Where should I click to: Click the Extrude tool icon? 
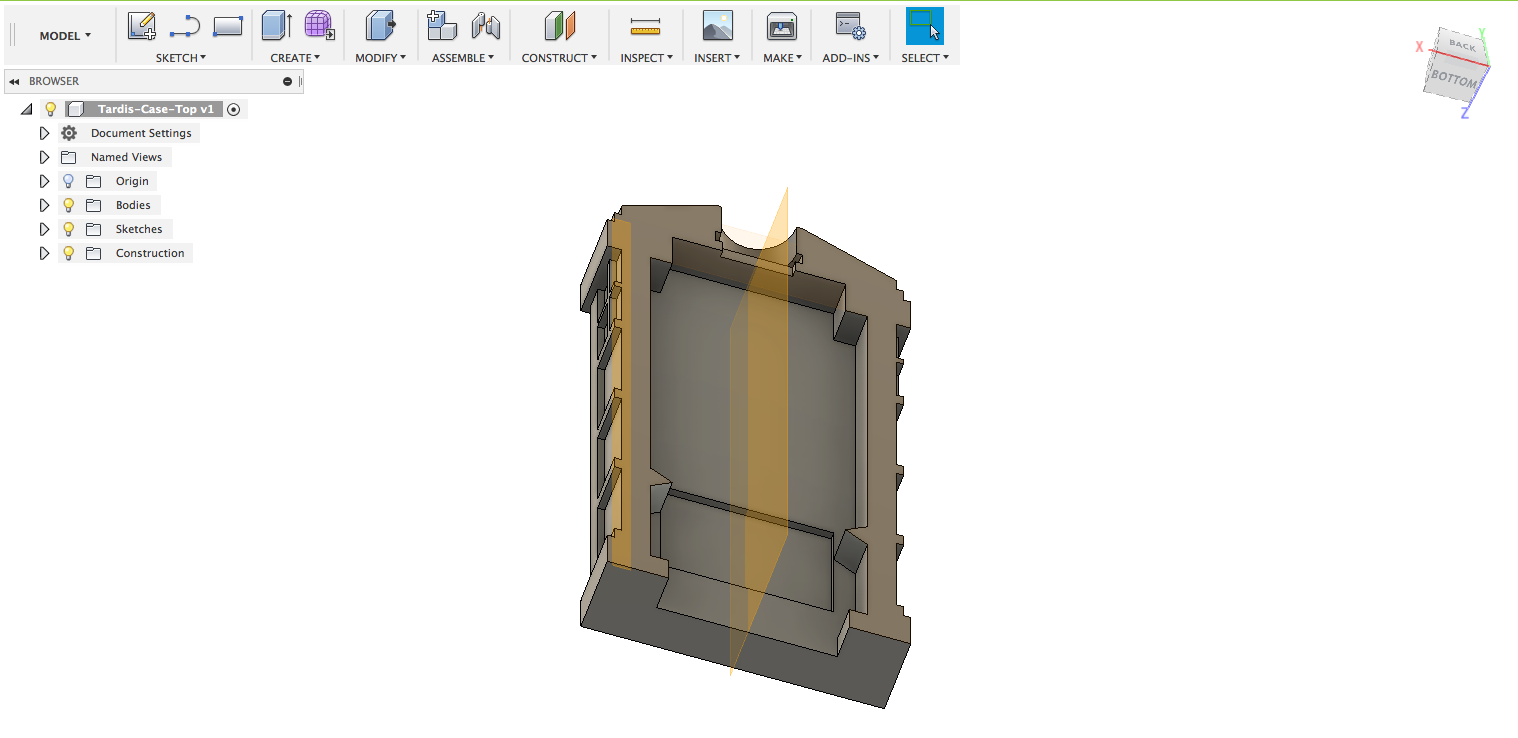(277, 25)
